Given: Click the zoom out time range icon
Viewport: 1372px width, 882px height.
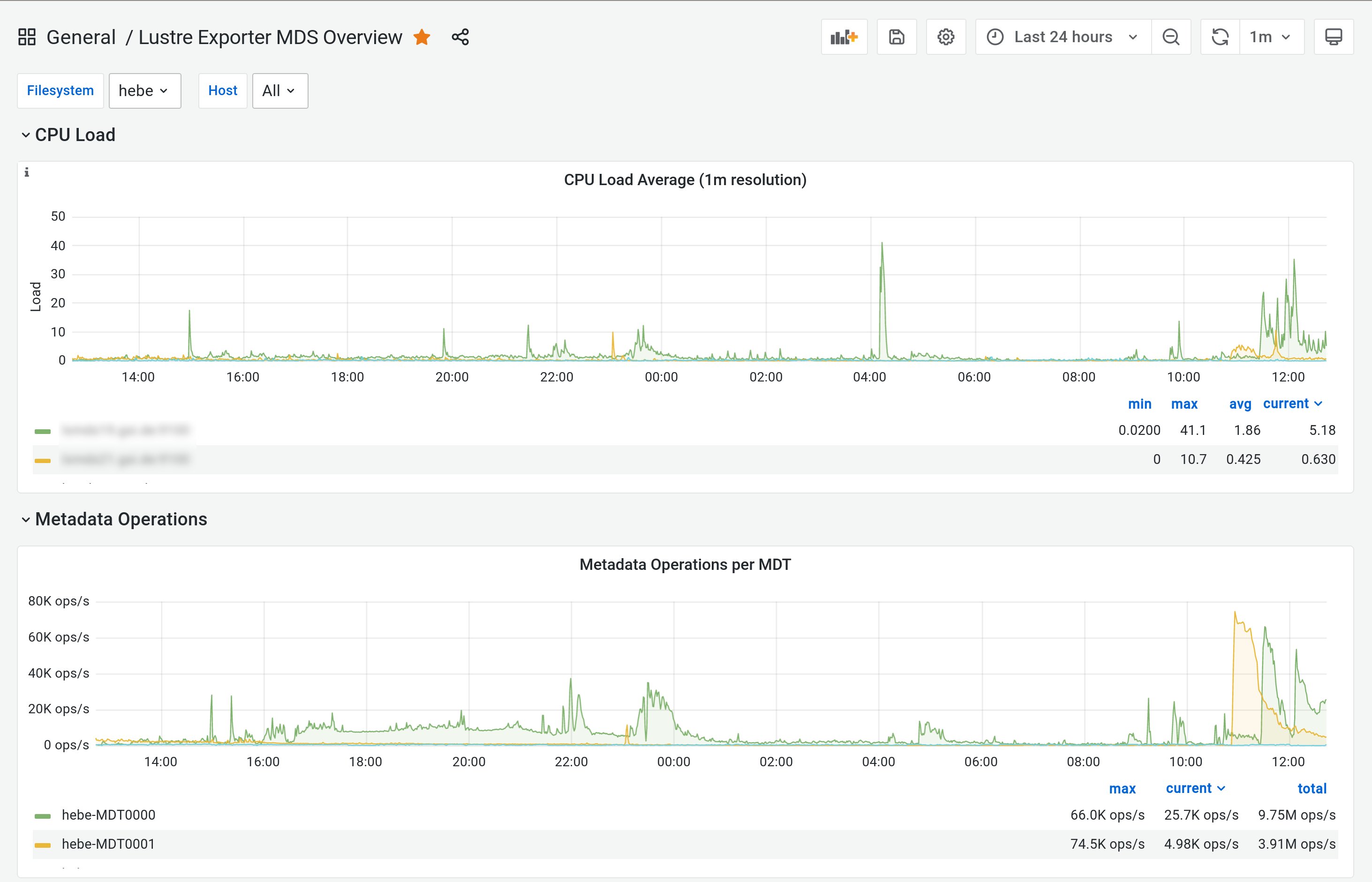Looking at the screenshot, I should coord(1171,37).
